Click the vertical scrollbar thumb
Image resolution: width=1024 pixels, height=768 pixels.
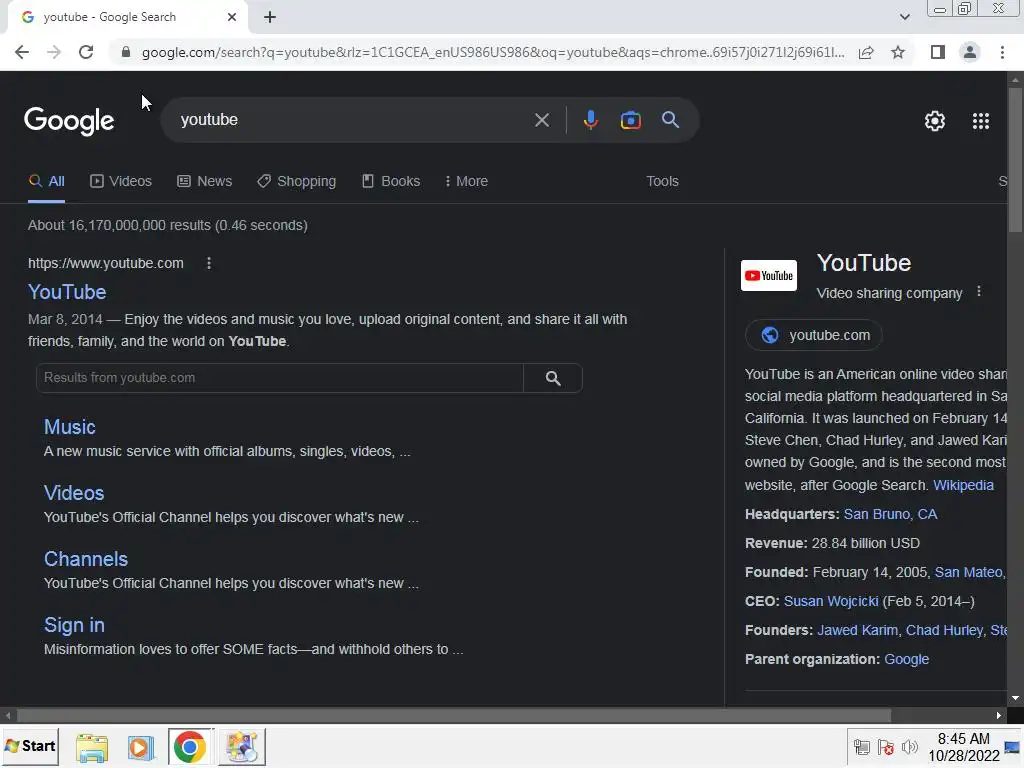[x=1015, y=159]
